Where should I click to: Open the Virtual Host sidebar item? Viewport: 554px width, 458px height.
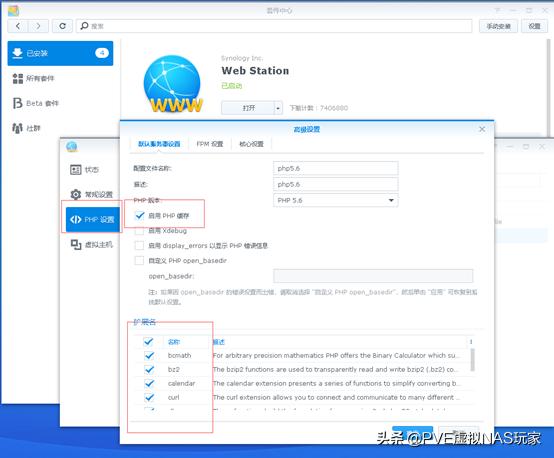[92, 244]
